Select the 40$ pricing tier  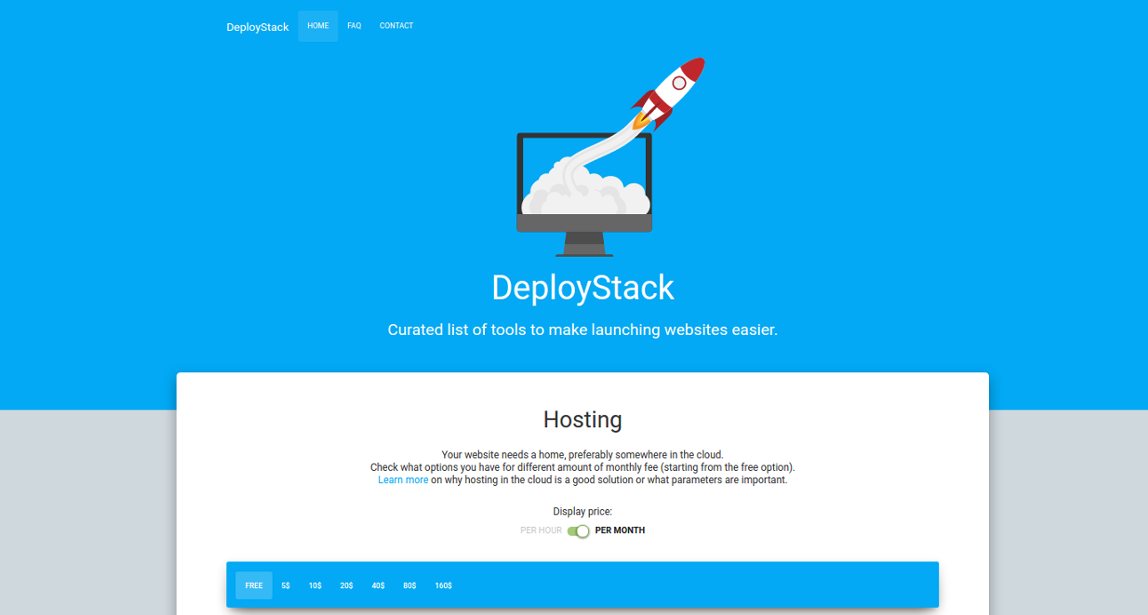coord(378,585)
